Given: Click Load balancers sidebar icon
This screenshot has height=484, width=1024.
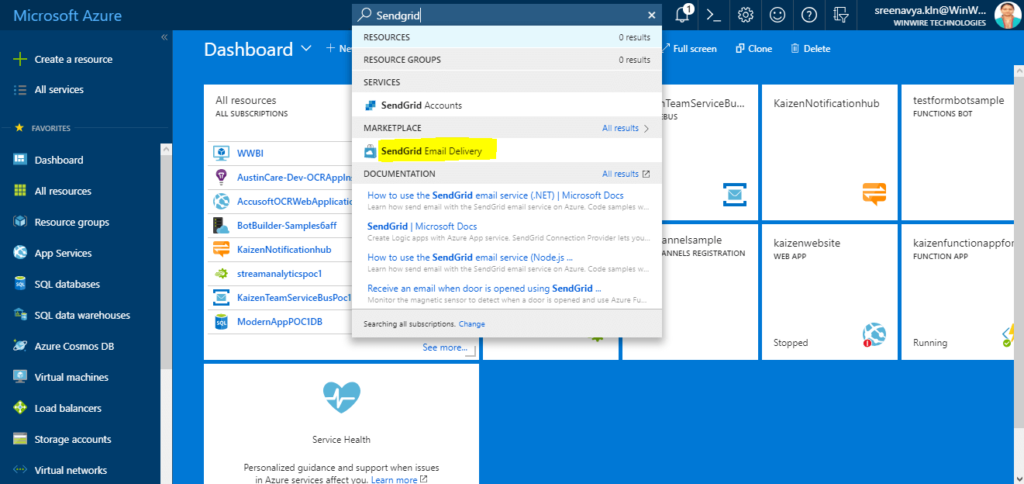Looking at the screenshot, I should pyautogui.click(x=20, y=408).
